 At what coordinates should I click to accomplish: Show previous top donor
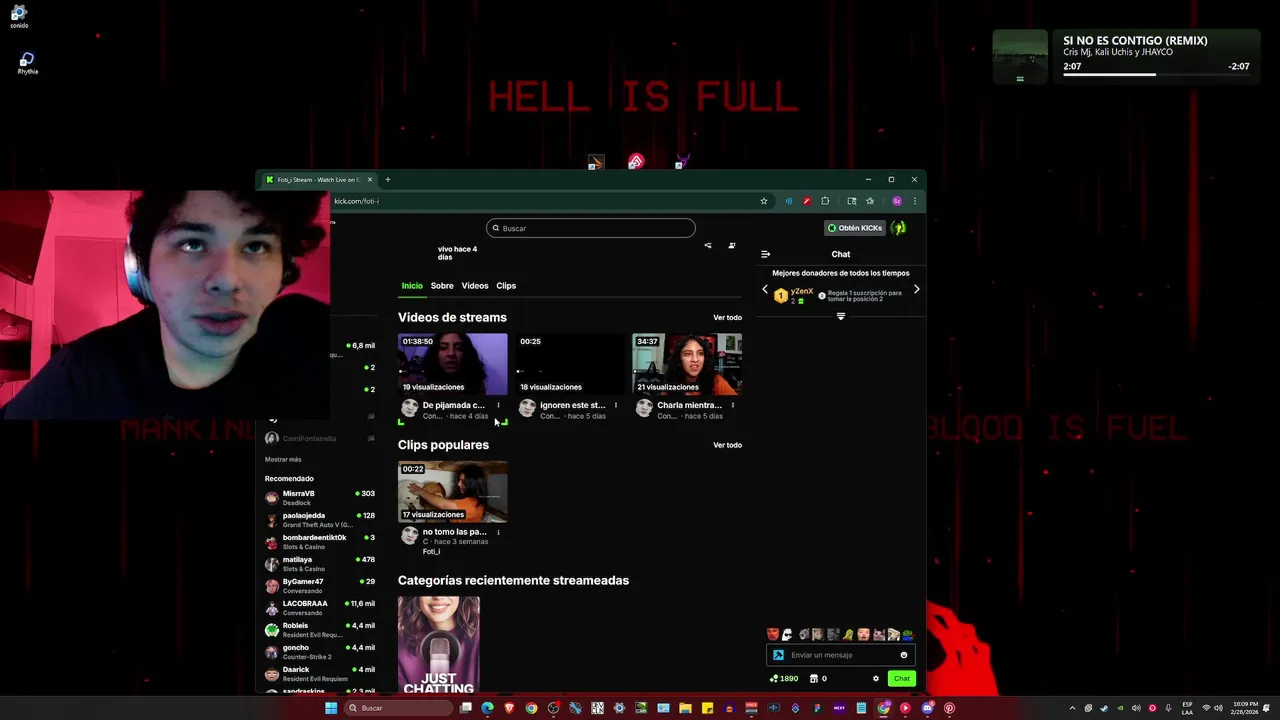point(765,290)
